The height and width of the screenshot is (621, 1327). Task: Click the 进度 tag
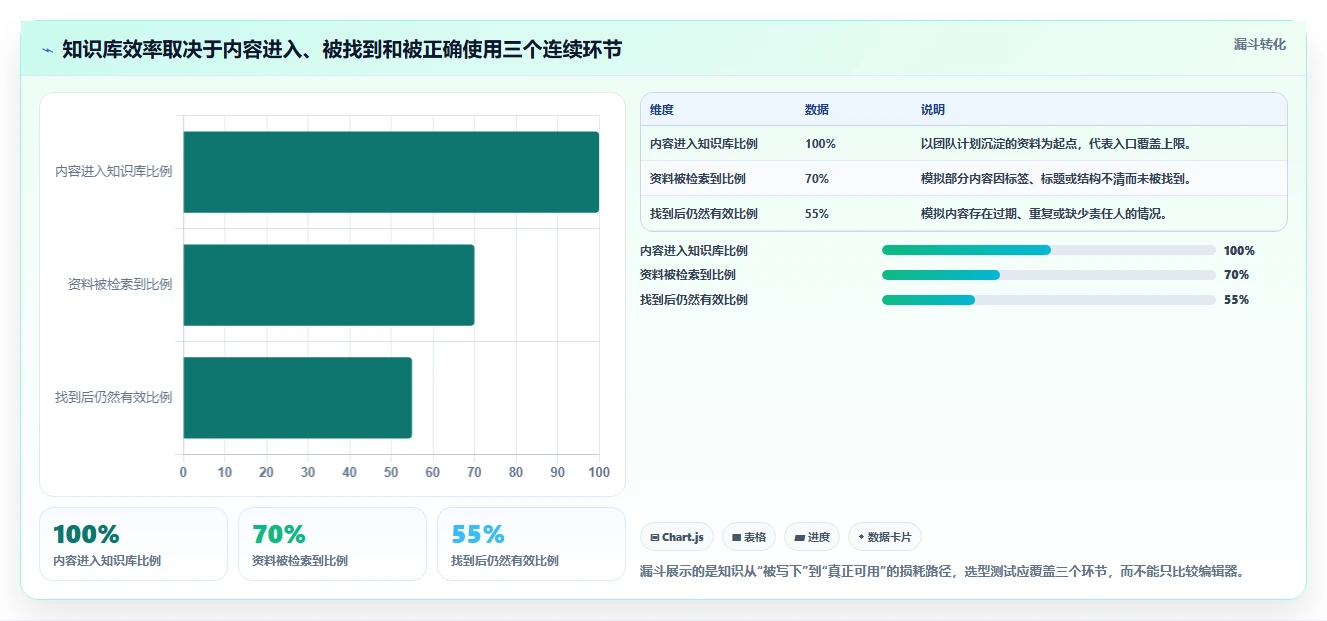coord(812,537)
